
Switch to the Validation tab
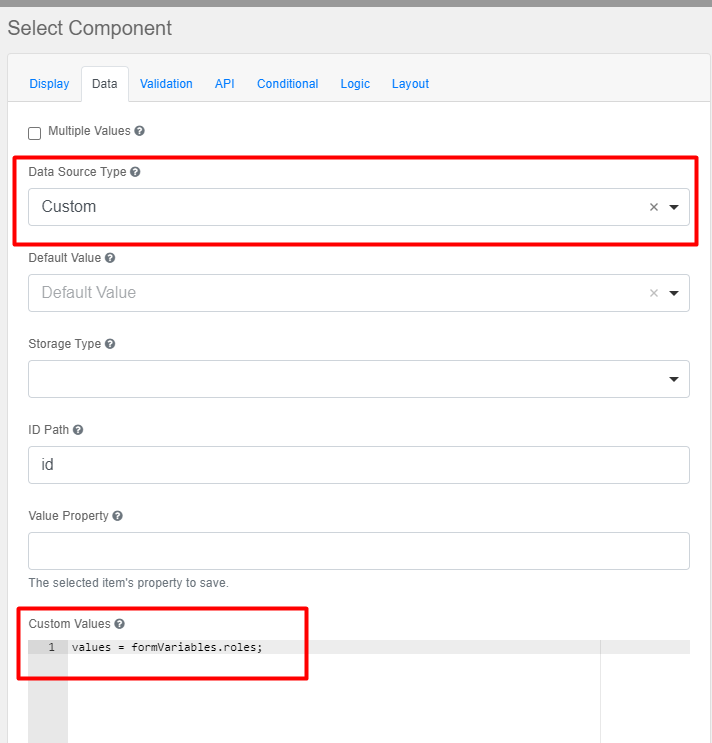[166, 84]
